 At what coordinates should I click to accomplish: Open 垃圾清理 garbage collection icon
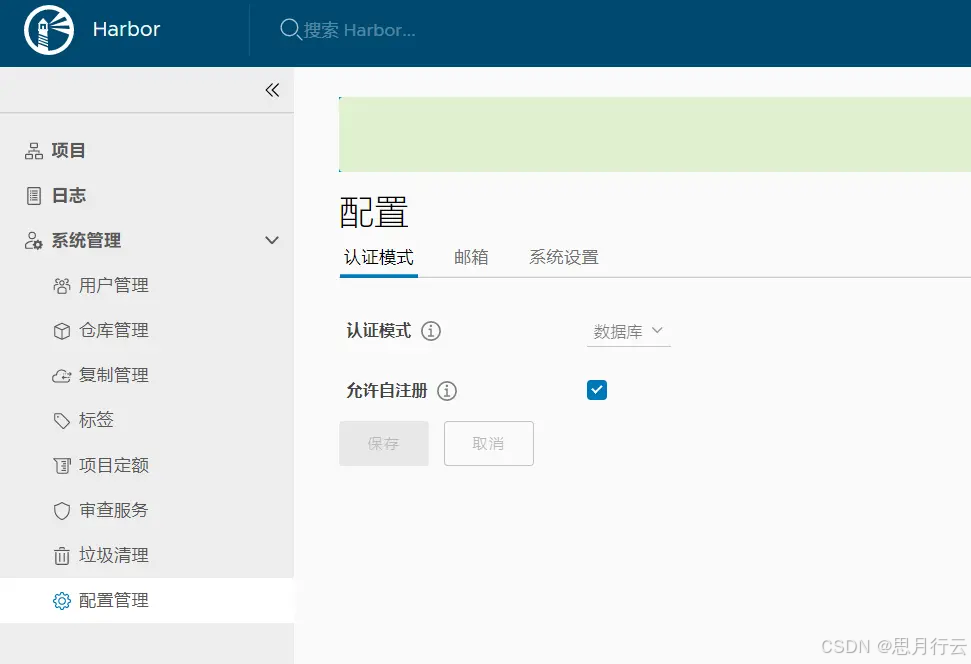pos(60,555)
